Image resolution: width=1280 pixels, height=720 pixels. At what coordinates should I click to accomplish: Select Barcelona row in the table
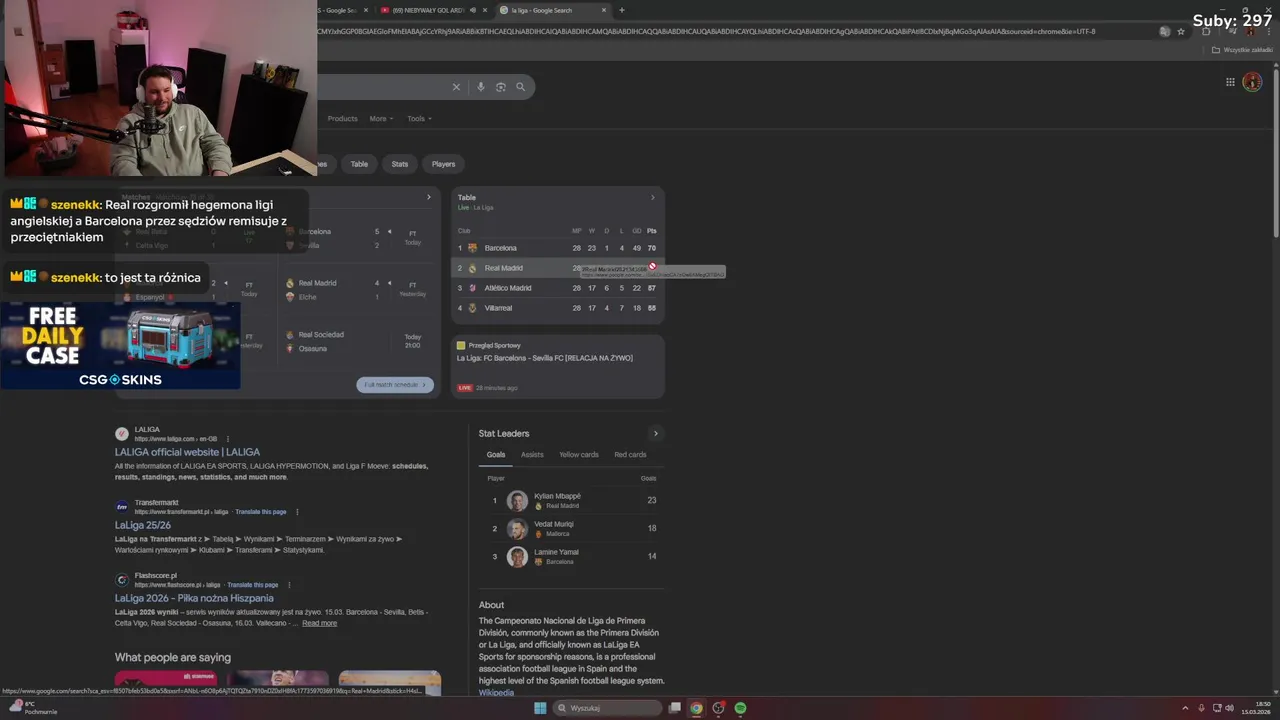click(x=558, y=247)
